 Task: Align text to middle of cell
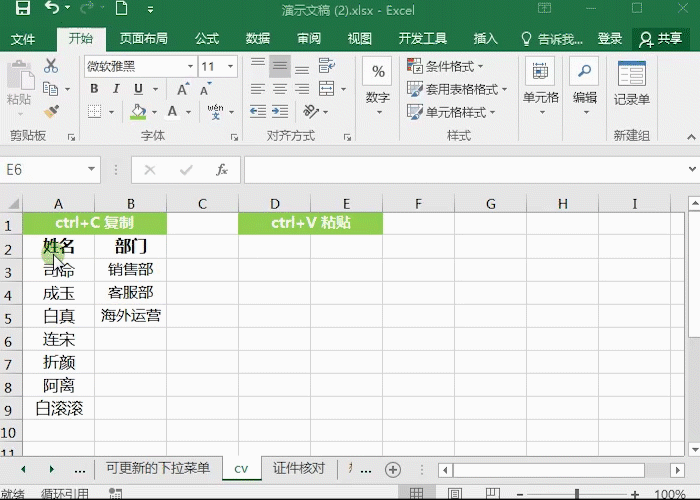click(x=280, y=66)
